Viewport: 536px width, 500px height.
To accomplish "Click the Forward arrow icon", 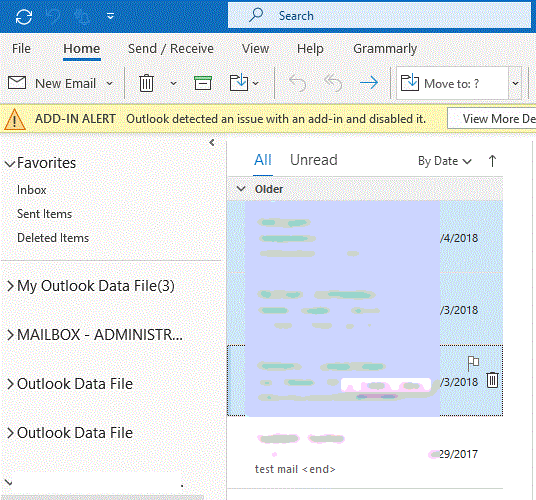I will click(x=369, y=83).
